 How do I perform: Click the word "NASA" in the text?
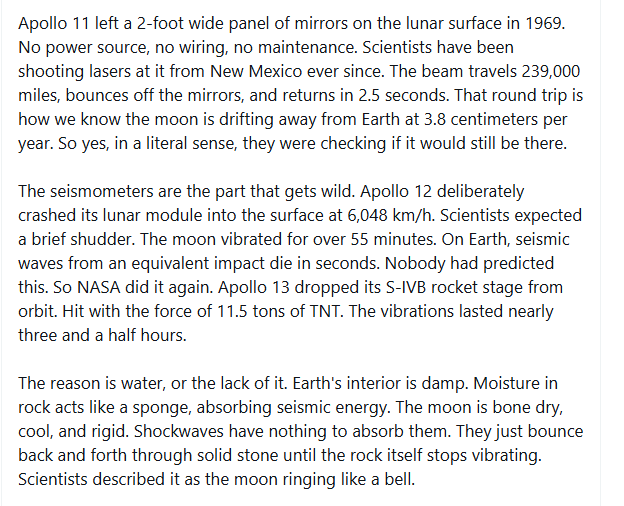[x=98, y=287]
